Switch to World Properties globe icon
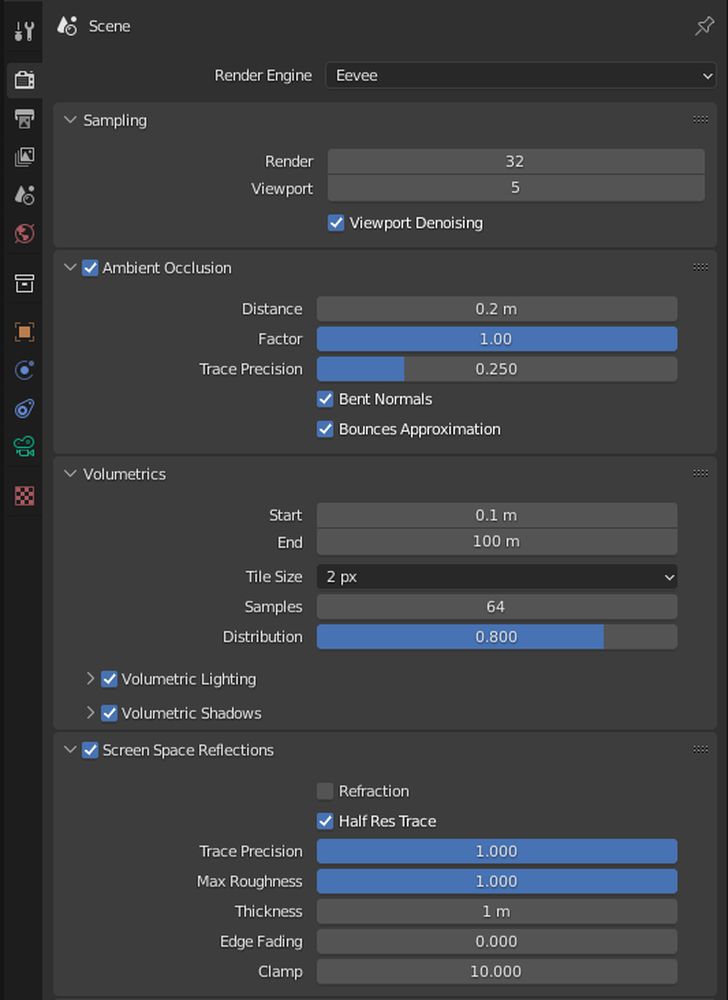728x1000 pixels. point(23,233)
